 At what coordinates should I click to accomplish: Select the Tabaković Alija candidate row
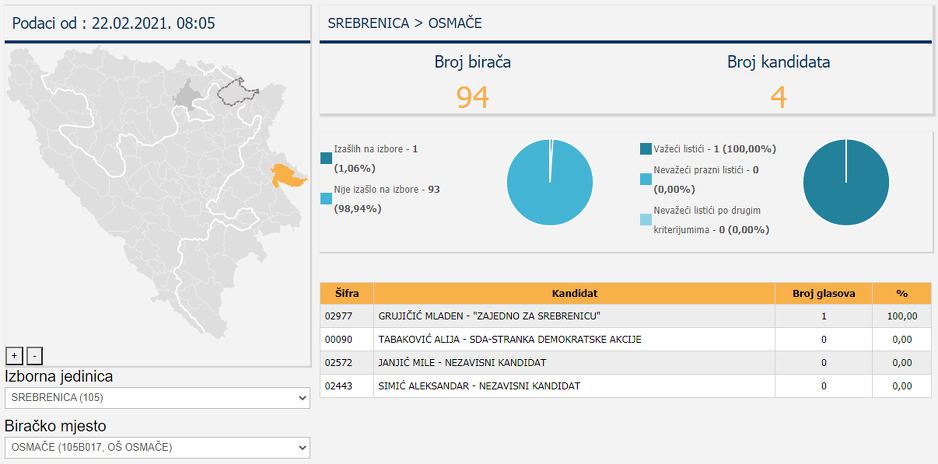(575, 339)
